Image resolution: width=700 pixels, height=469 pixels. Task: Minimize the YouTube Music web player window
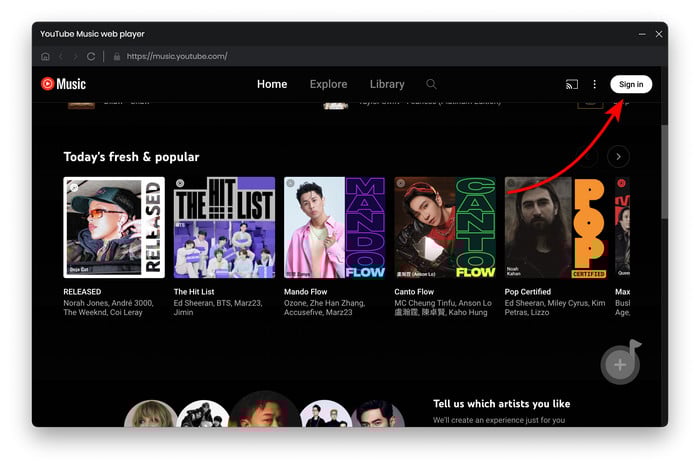coord(642,34)
